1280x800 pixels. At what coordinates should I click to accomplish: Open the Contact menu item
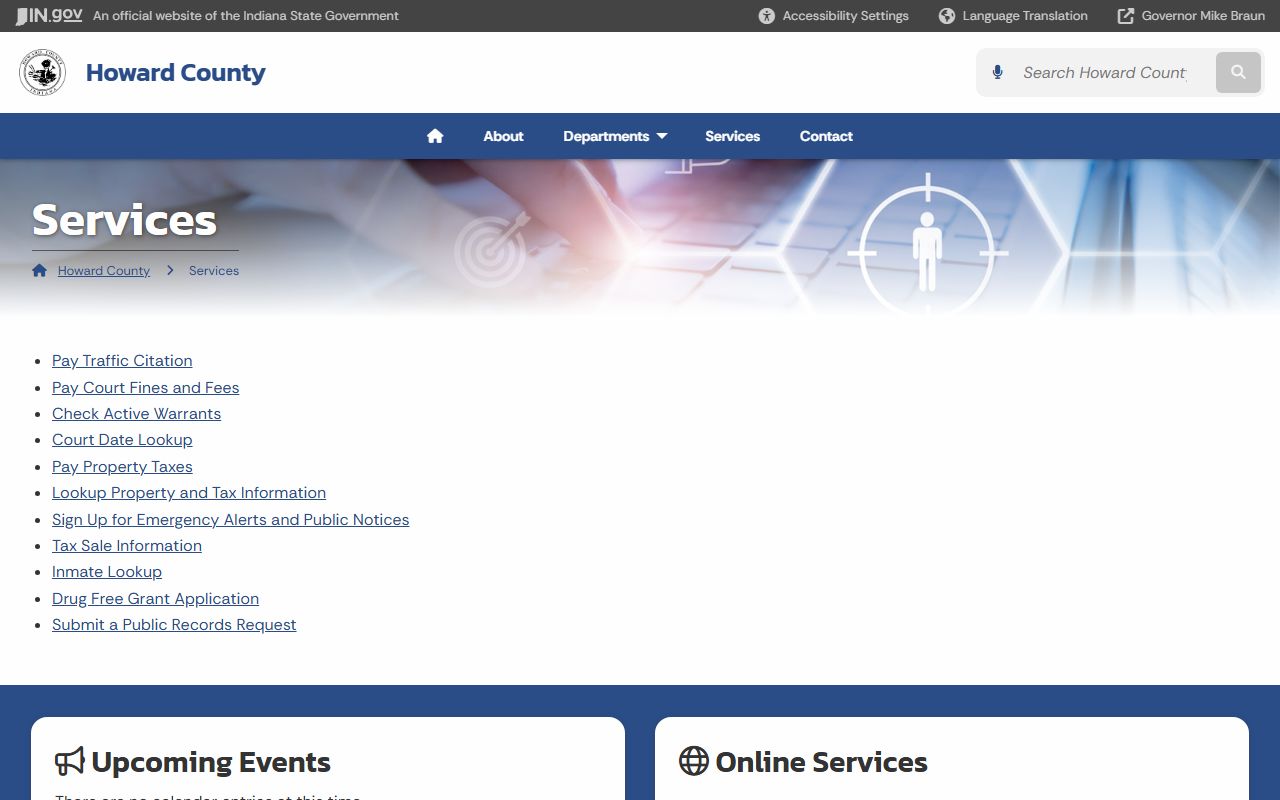tap(826, 136)
